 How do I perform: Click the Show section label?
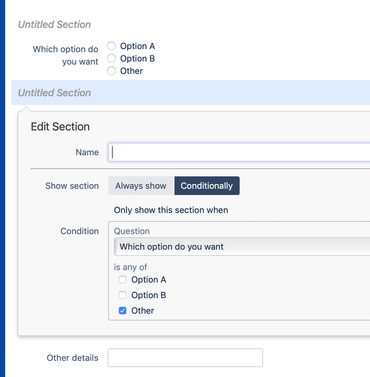click(x=72, y=186)
